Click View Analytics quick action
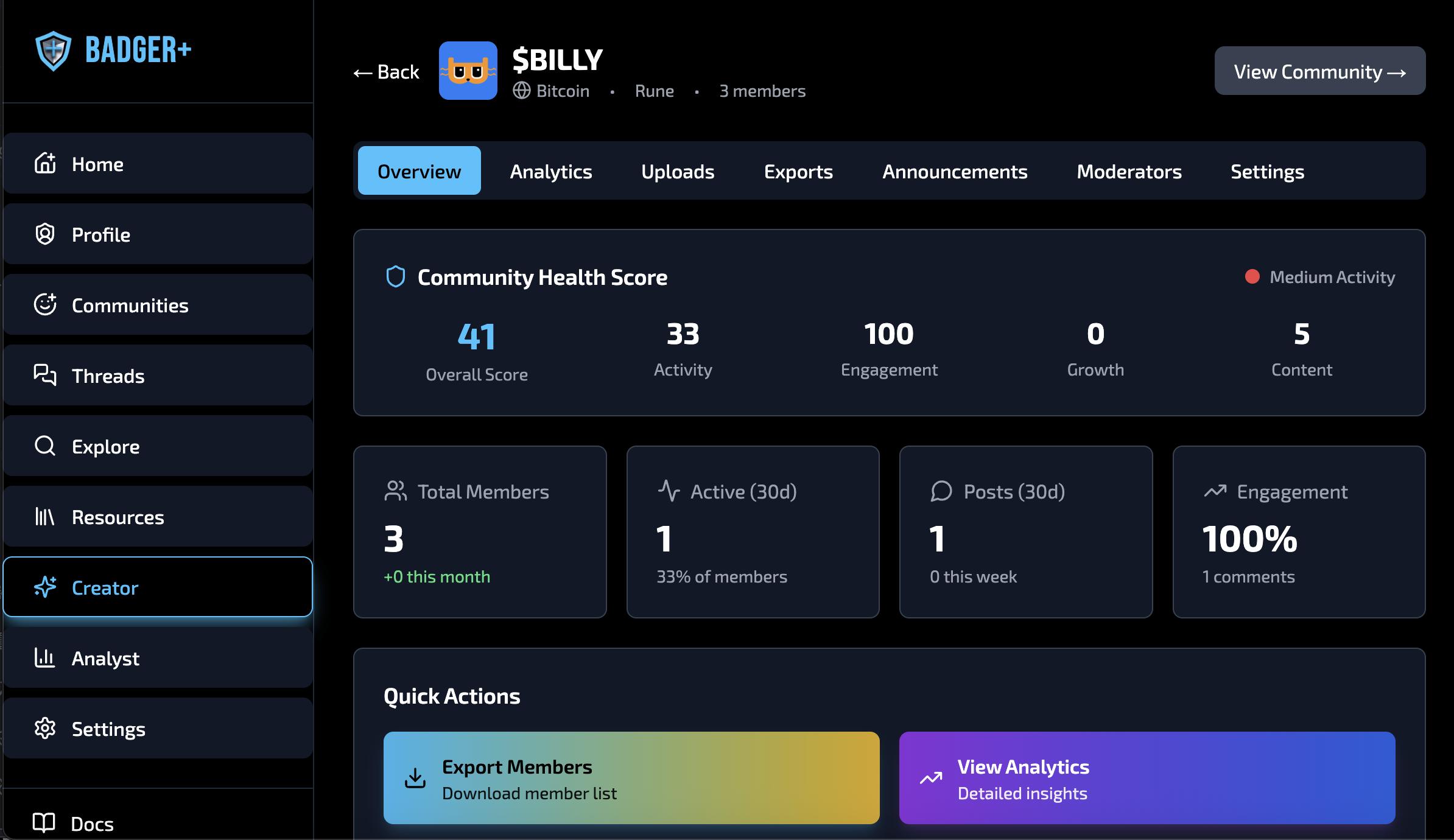The image size is (1454, 840). tap(1147, 778)
